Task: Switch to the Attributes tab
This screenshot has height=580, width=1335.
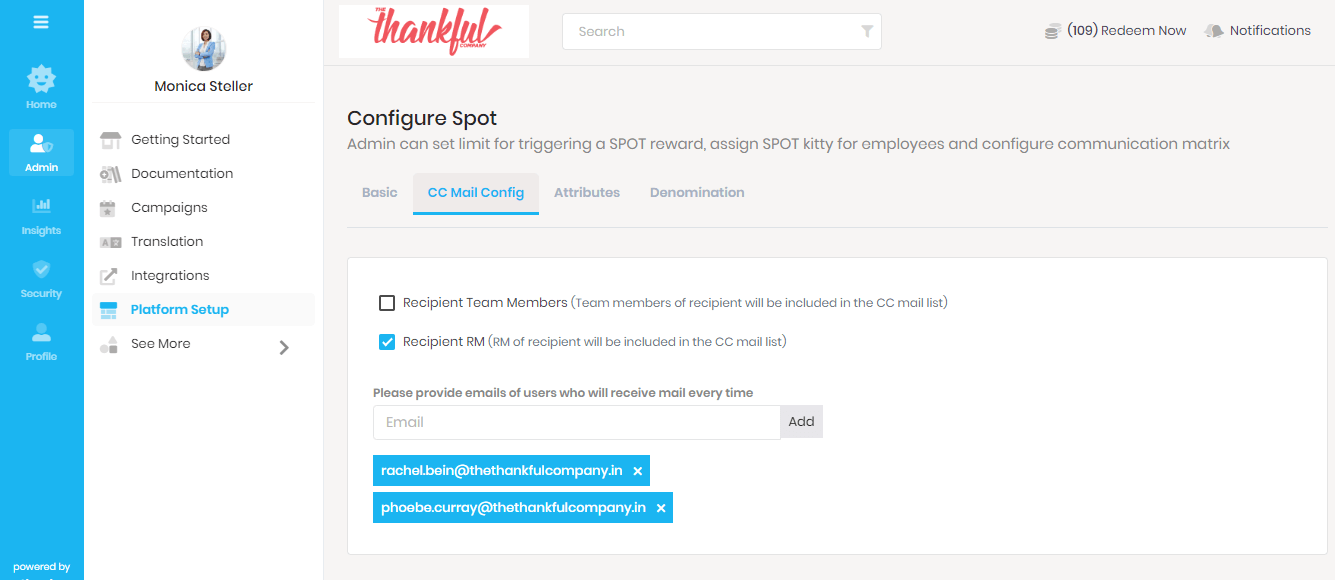Action: [587, 193]
